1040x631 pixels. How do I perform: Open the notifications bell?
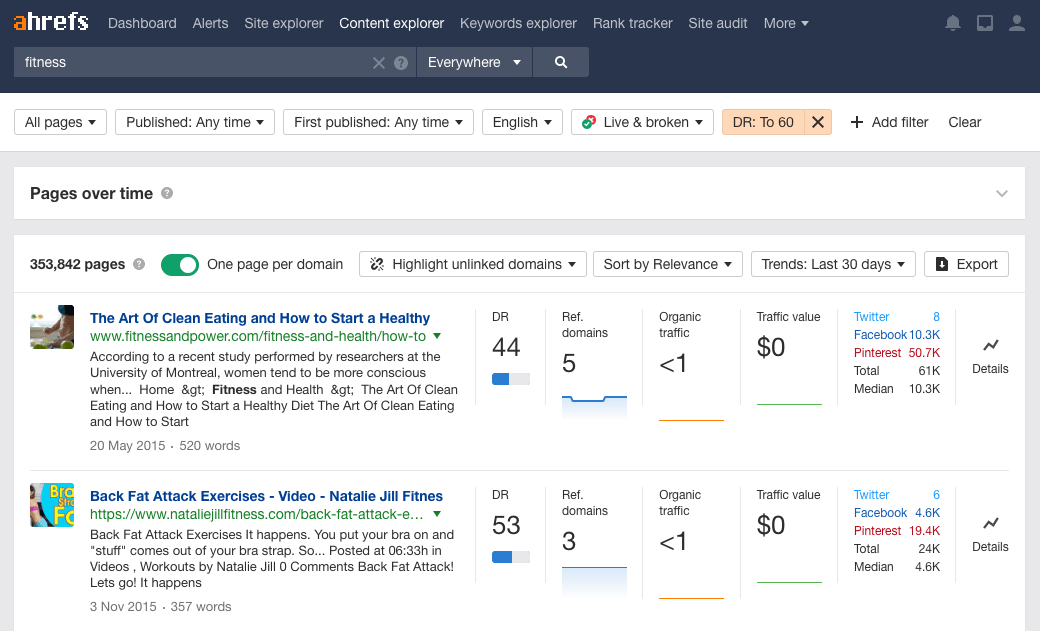pyautogui.click(x=952, y=23)
